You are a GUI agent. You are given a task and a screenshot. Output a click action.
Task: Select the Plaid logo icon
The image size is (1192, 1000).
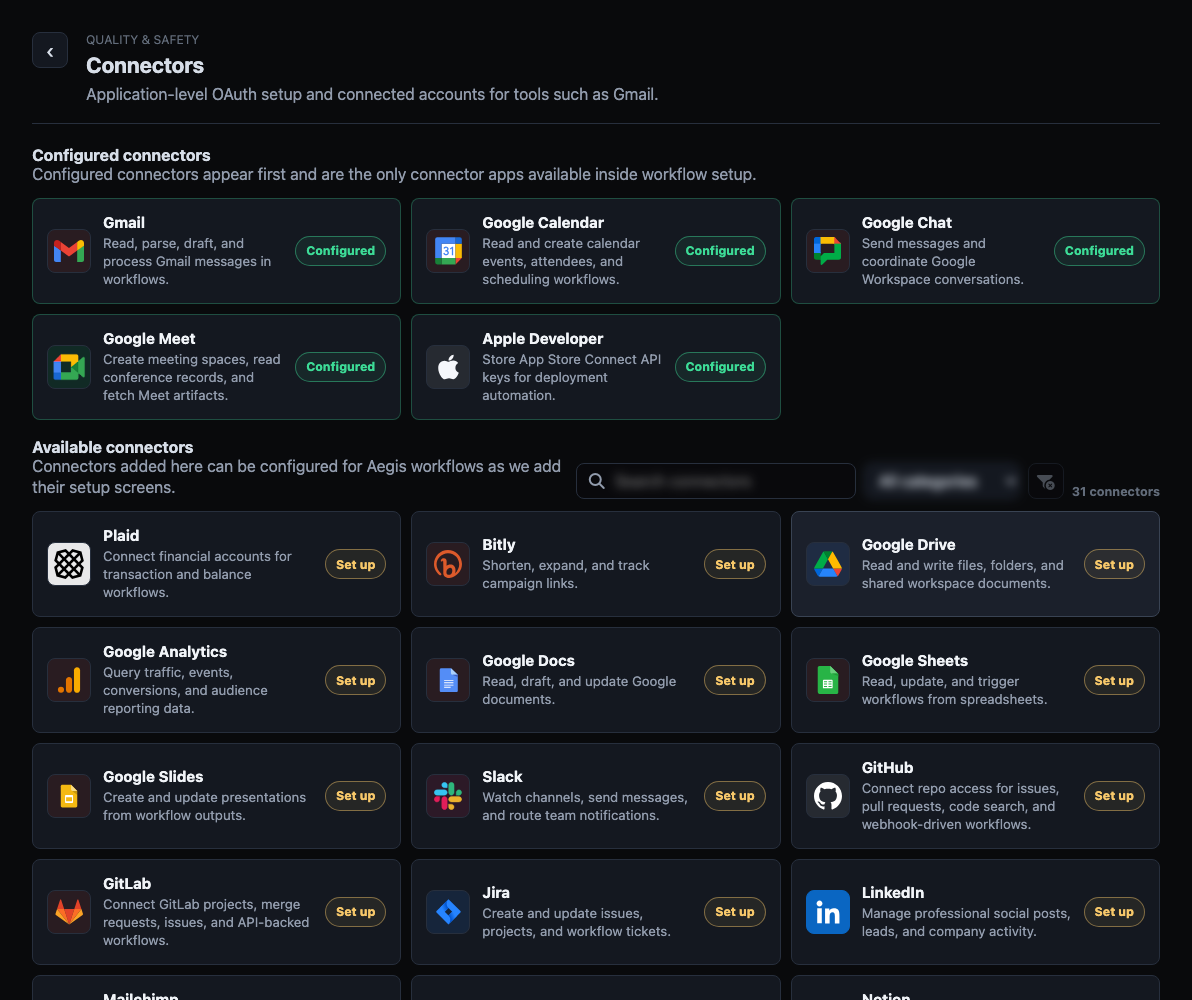click(69, 564)
